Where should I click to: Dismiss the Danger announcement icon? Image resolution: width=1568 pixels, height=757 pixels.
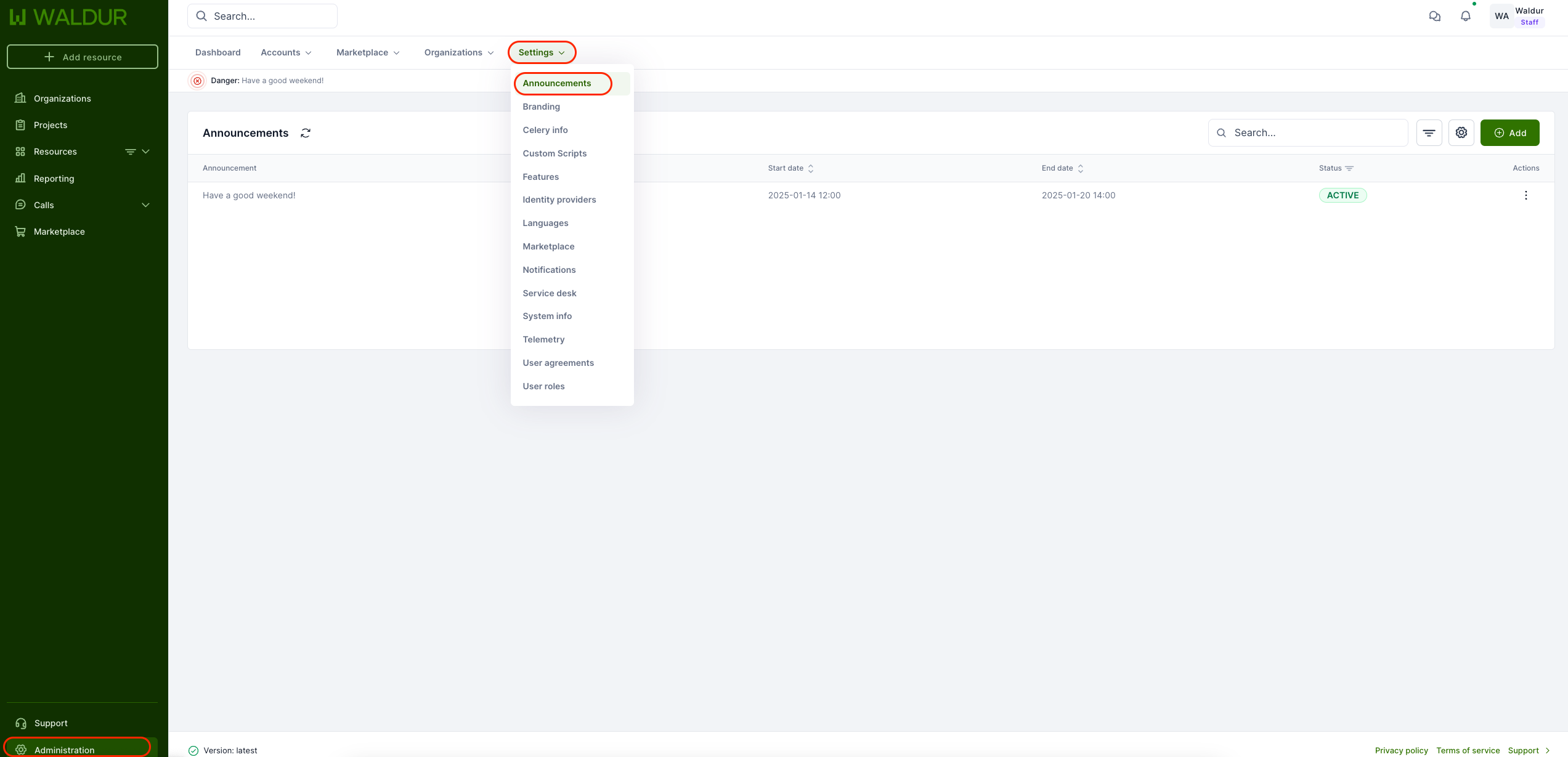tap(197, 81)
